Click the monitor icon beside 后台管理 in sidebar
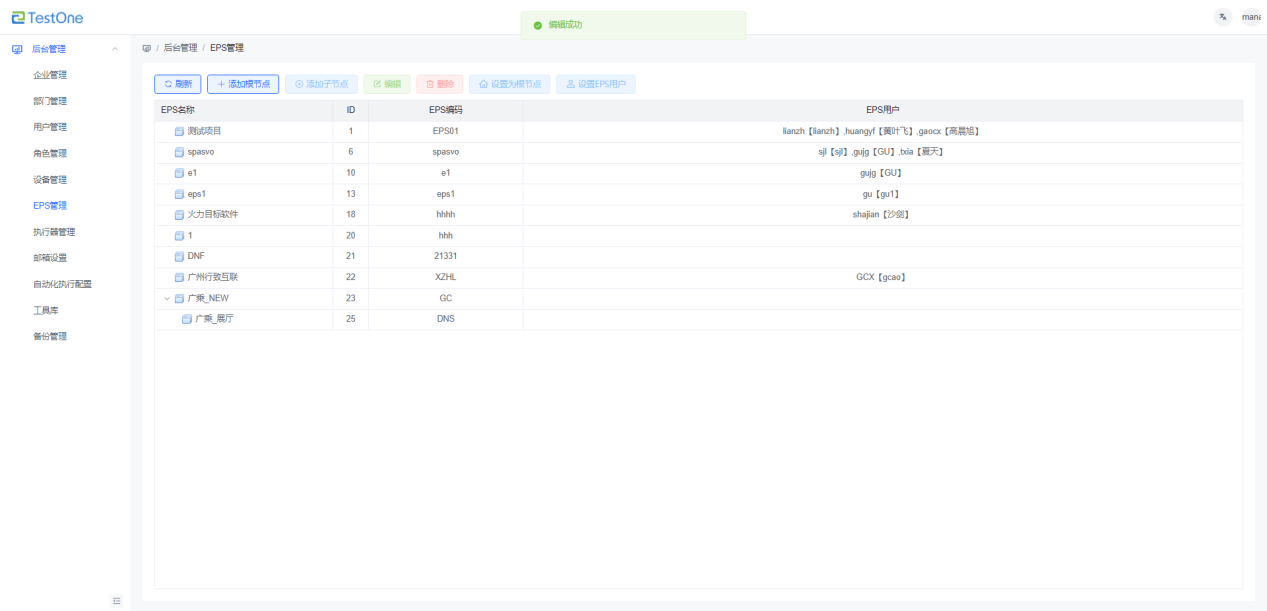This screenshot has width=1267, height=611. [x=17, y=49]
